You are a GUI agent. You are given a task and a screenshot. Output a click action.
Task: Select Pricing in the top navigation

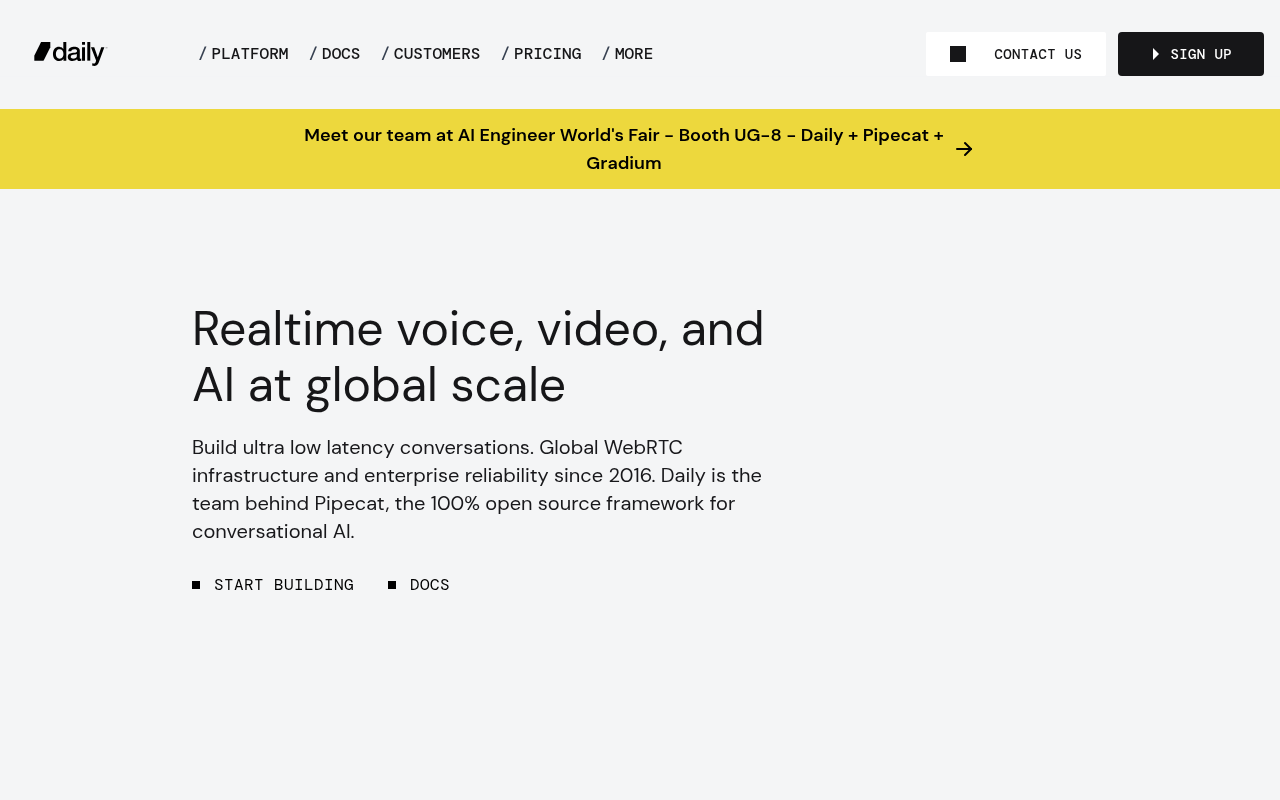(x=541, y=54)
